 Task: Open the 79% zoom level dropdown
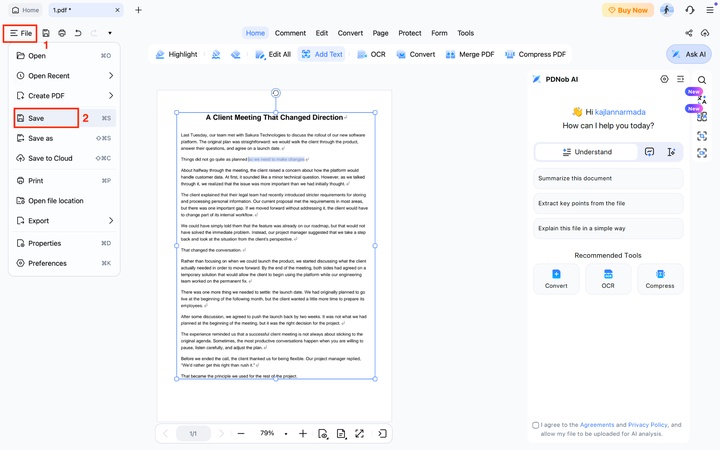286,433
